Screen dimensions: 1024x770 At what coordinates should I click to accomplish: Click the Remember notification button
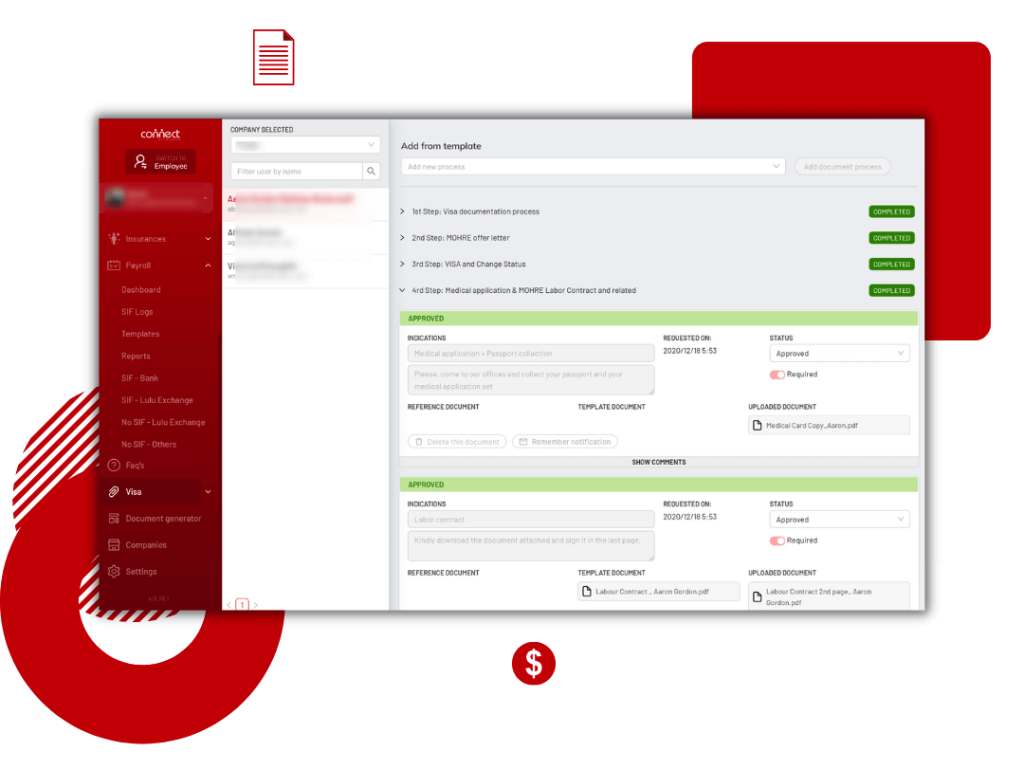point(564,441)
